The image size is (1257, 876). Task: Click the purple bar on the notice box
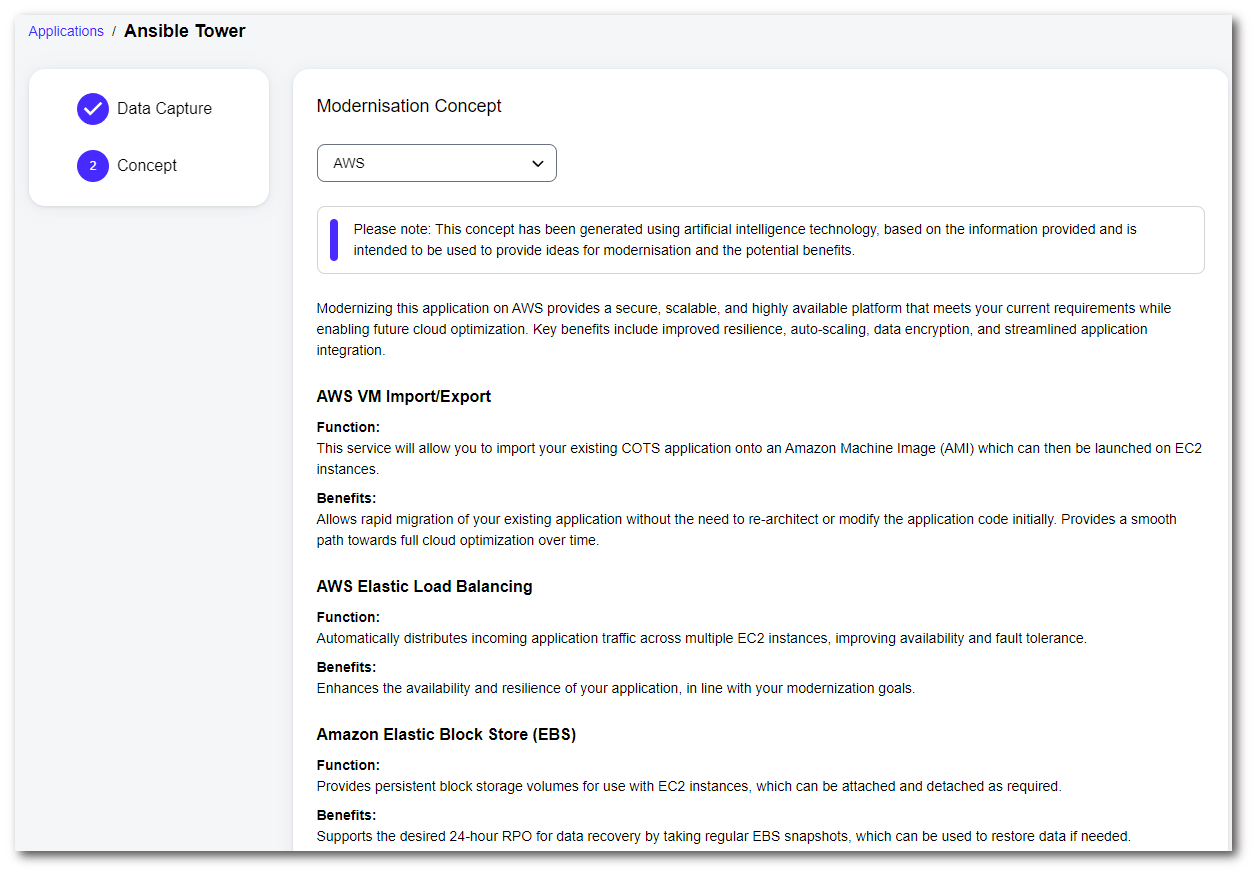[x=334, y=240]
